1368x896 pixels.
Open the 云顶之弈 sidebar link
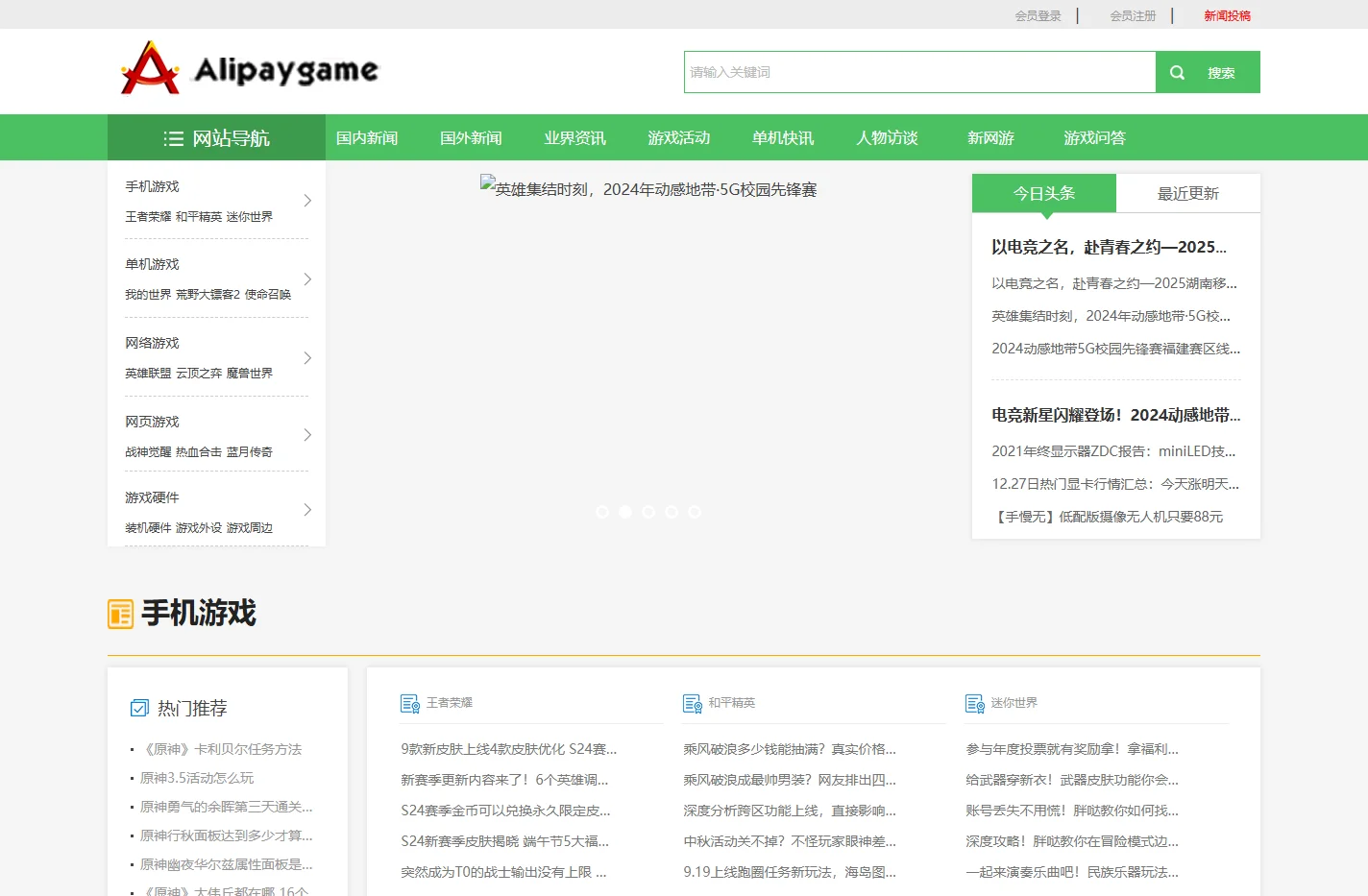[199, 374]
